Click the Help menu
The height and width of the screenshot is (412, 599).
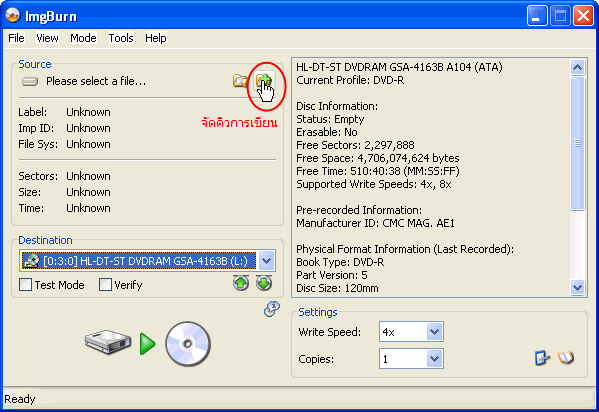(x=155, y=38)
